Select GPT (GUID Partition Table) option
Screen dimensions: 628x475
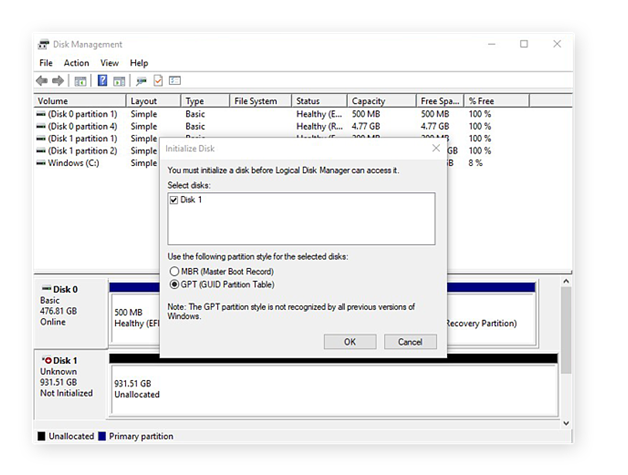point(175,284)
